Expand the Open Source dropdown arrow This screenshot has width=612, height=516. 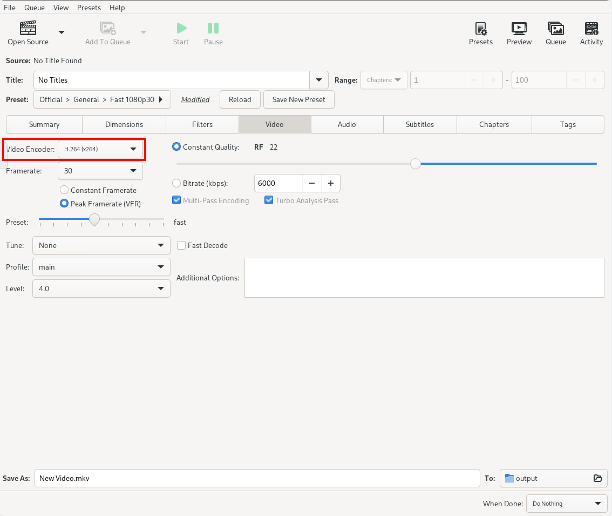pos(61,32)
